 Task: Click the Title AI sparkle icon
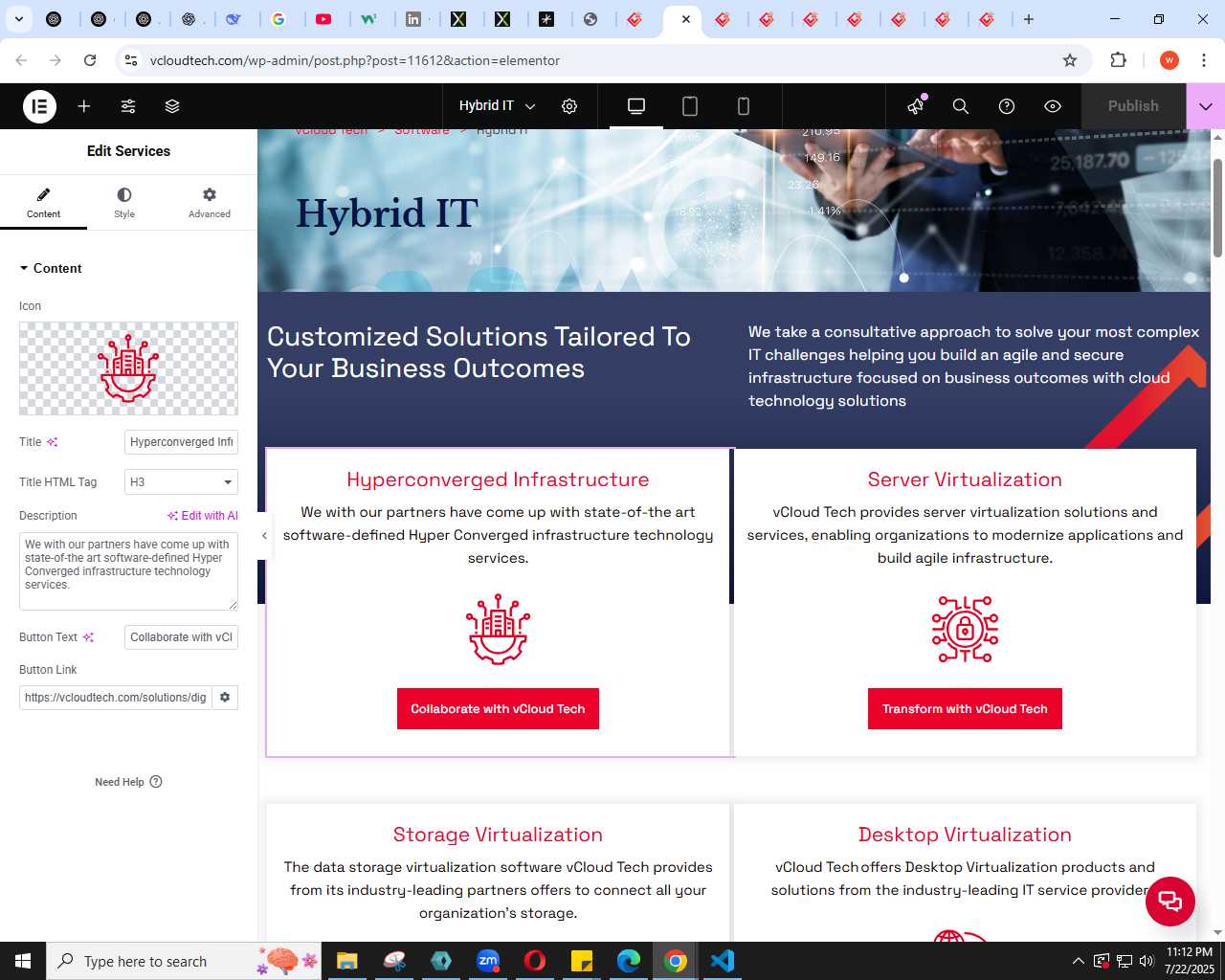click(x=53, y=442)
